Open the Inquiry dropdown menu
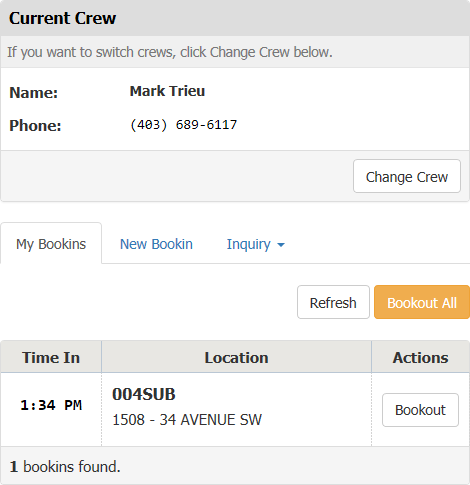Image resolution: width=470 pixels, height=485 pixels. pyautogui.click(x=256, y=244)
